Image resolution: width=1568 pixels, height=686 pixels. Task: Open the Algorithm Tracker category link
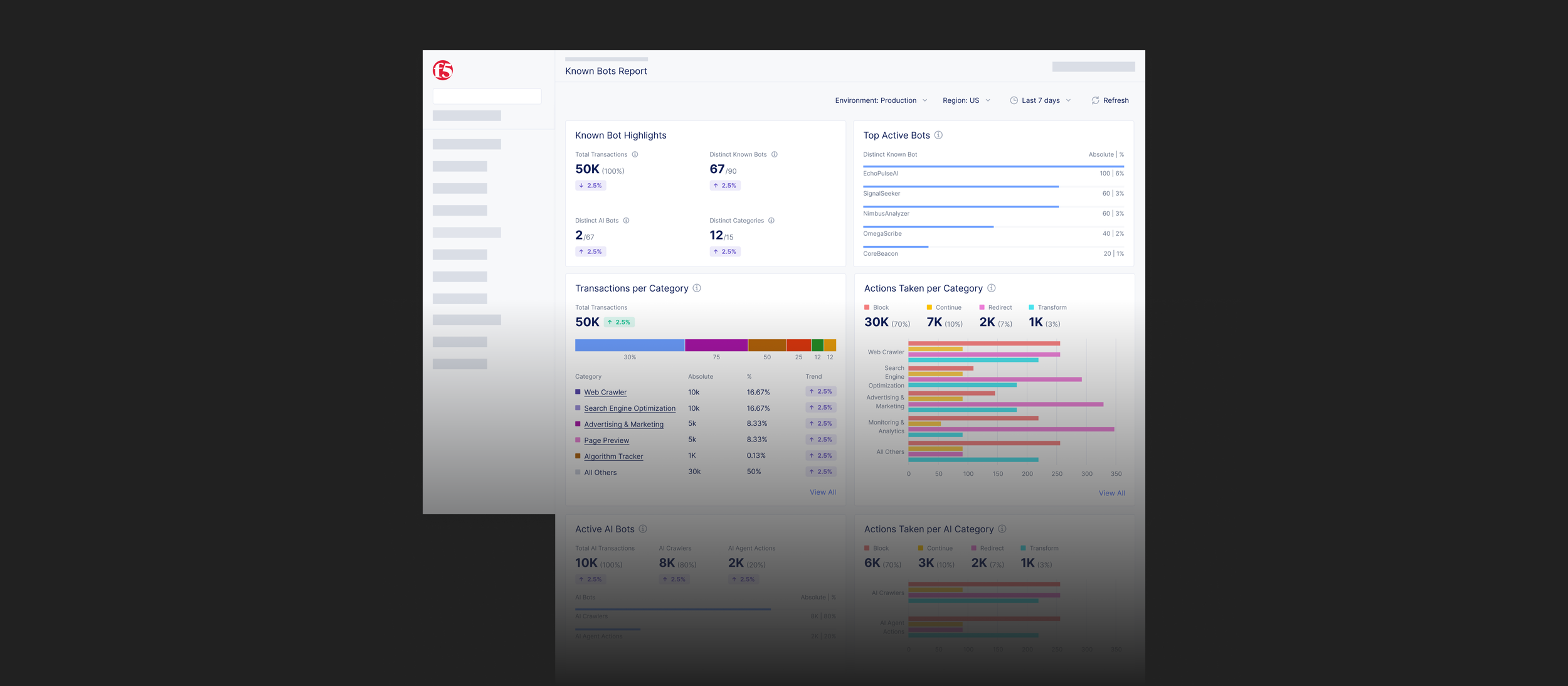pos(613,456)
